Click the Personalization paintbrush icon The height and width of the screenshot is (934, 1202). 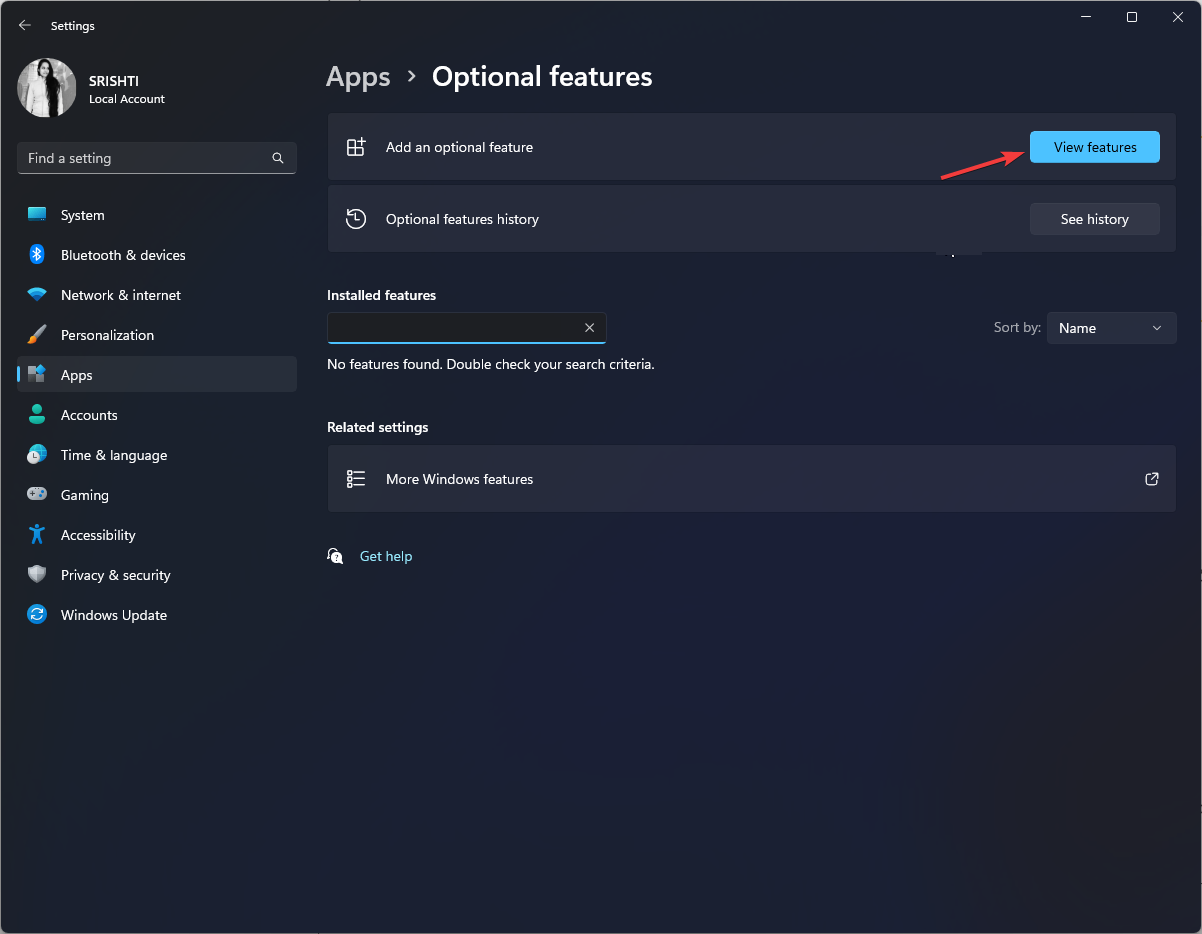37,335
